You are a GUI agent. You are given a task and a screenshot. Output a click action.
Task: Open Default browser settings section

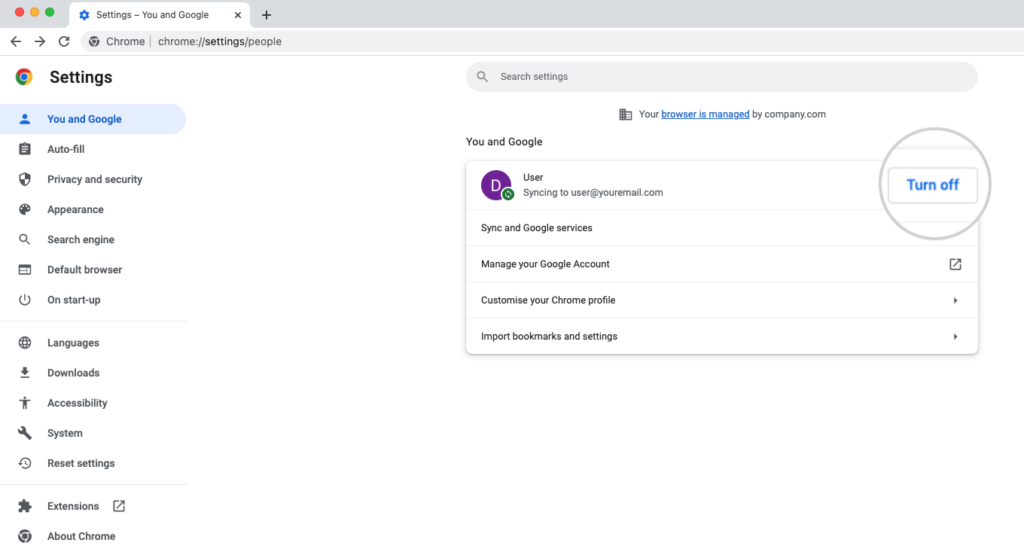click(93, 269)
